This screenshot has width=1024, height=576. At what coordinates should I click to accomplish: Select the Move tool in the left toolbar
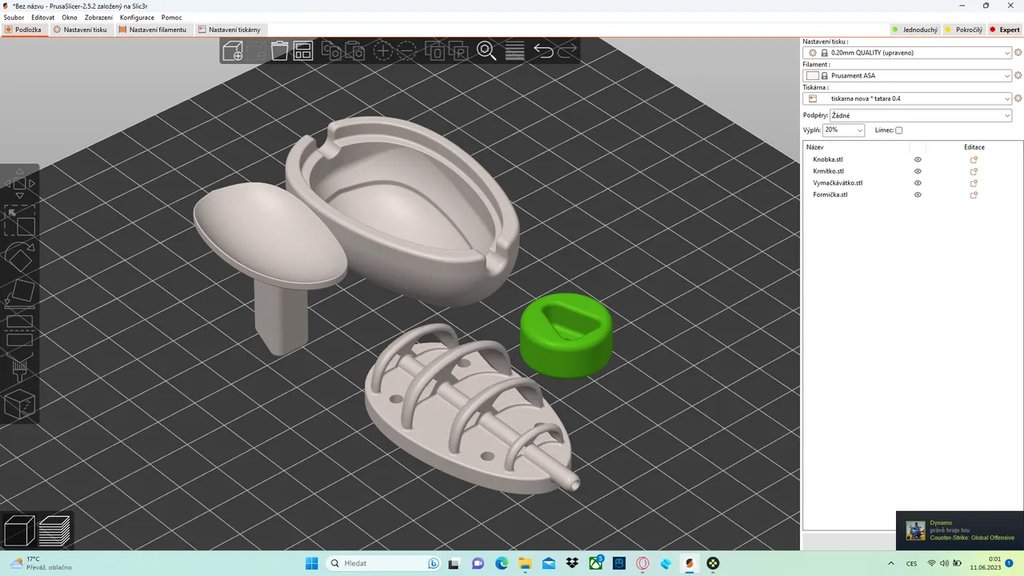coord(18,183)
